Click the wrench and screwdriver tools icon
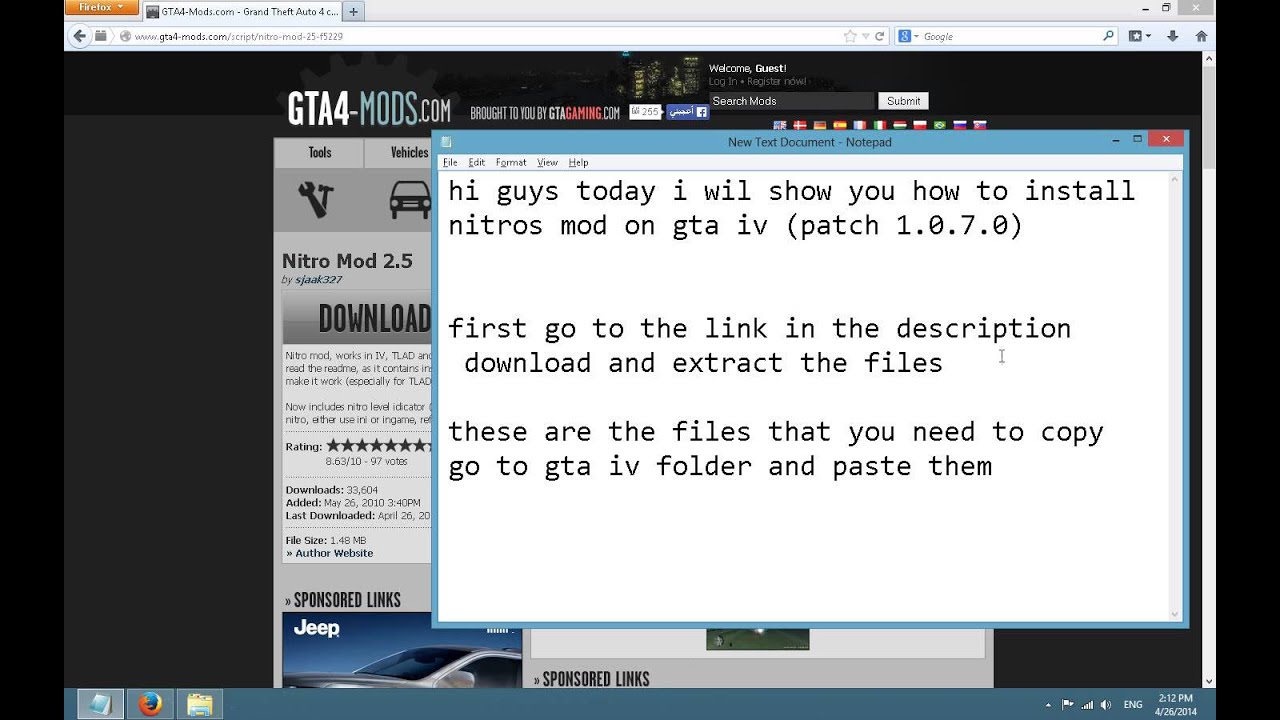Screen dimensions: 1280x720 316,199
